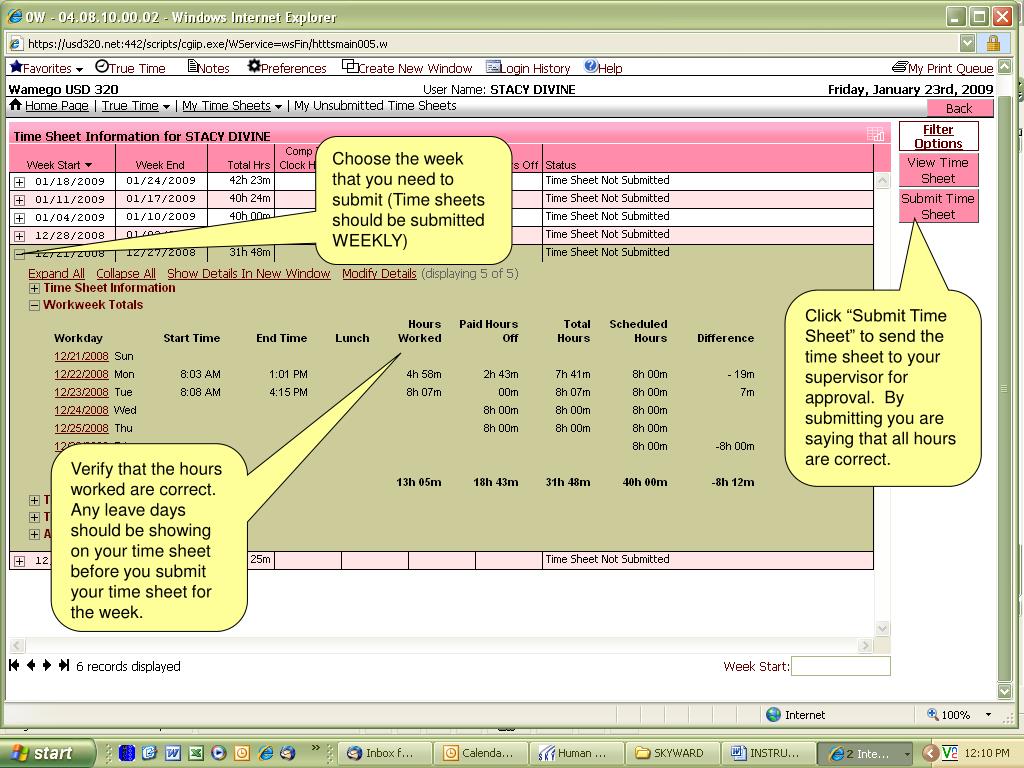The height and width of the screenshot is (768, 1024).
Task: Open Calendar taskbar window
Action: (481, 753)
